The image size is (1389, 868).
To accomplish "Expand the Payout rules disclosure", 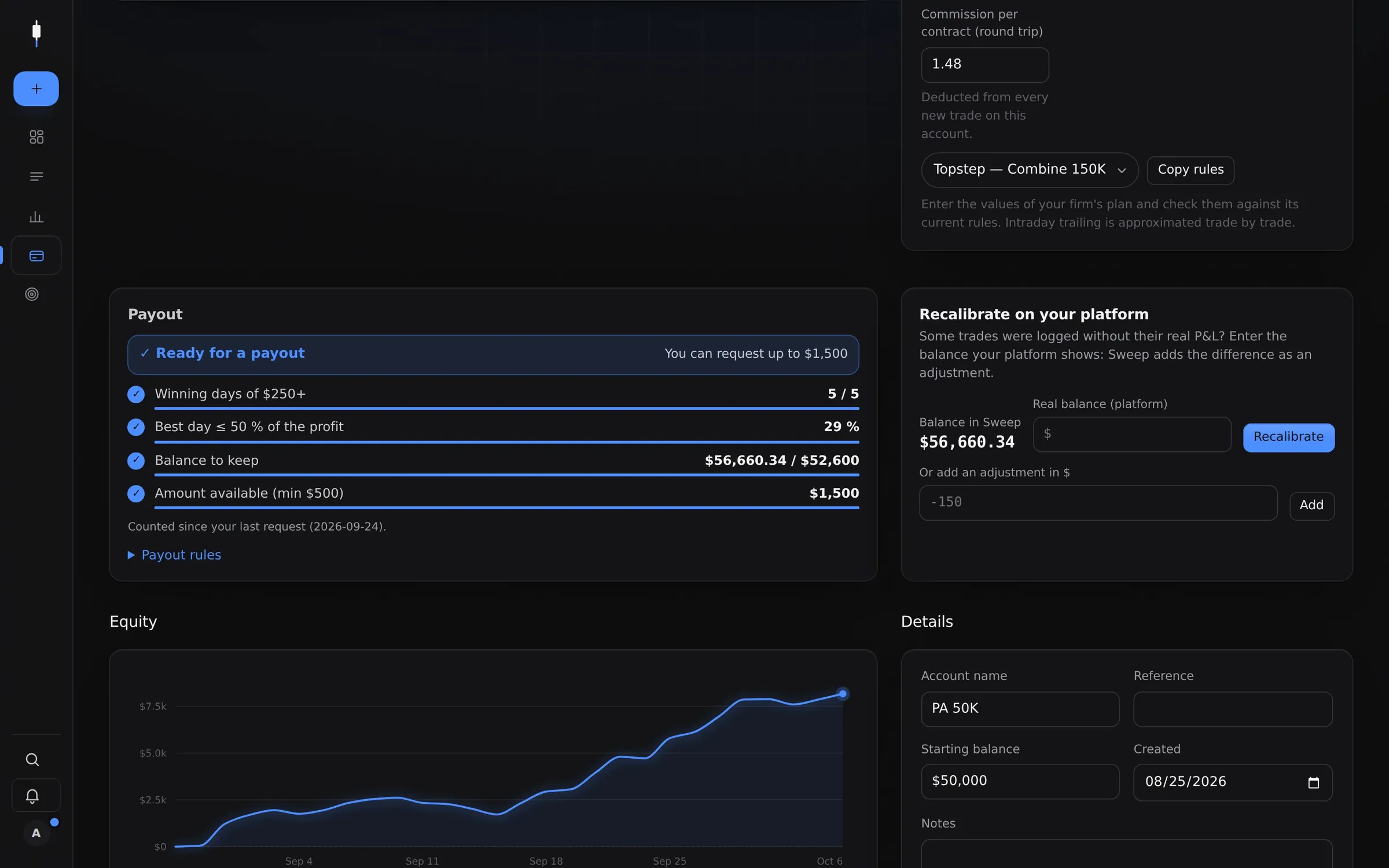I will (174, 555).
